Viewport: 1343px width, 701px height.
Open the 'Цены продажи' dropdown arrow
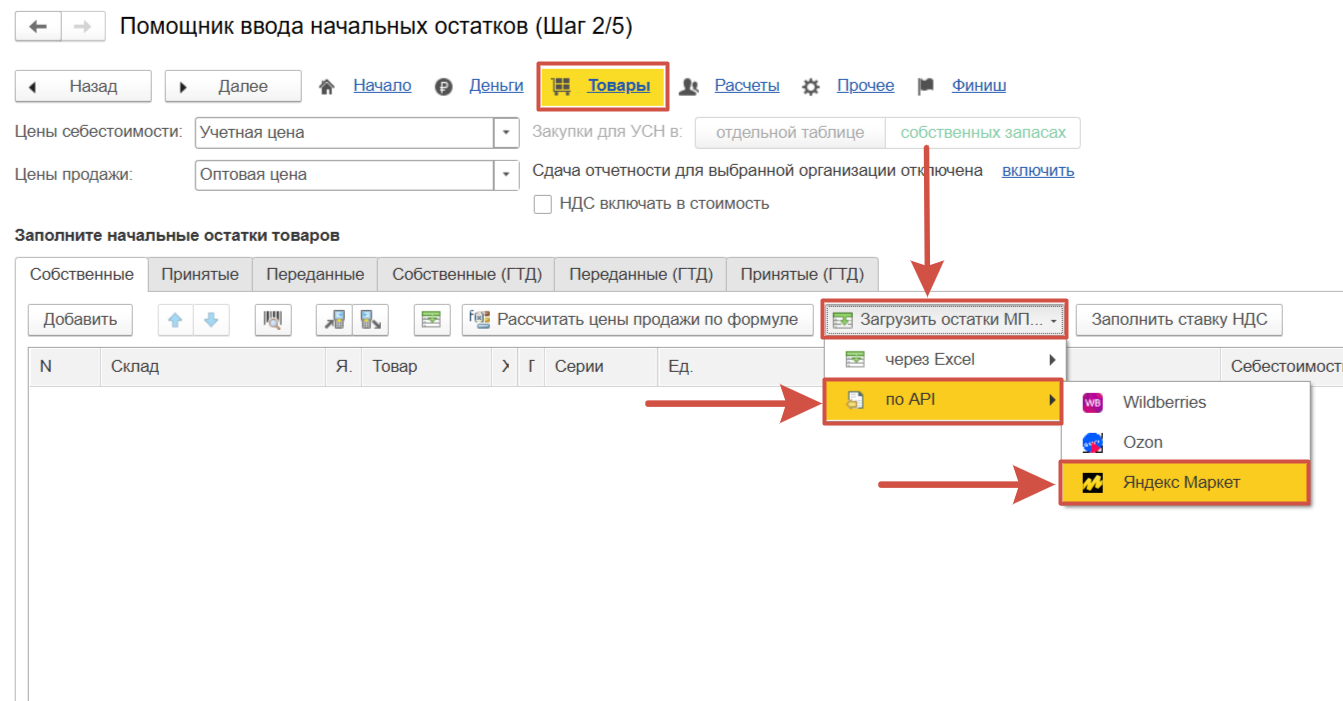tap(507, 175)
